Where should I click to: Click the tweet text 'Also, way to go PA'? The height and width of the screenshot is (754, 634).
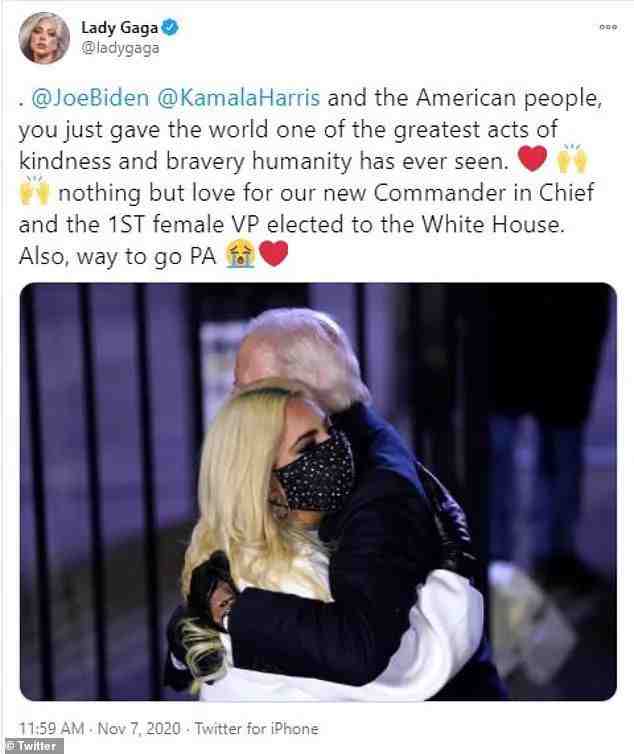(x=118, y=256)
